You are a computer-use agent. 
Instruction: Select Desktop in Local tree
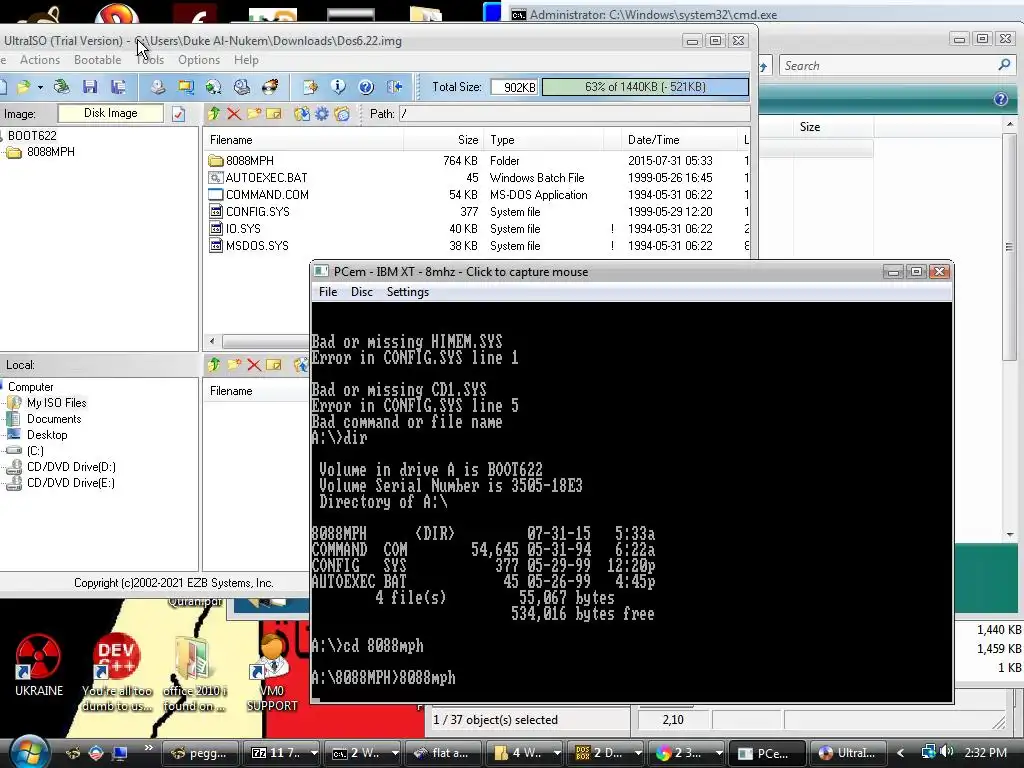click(x=46, y=435)
